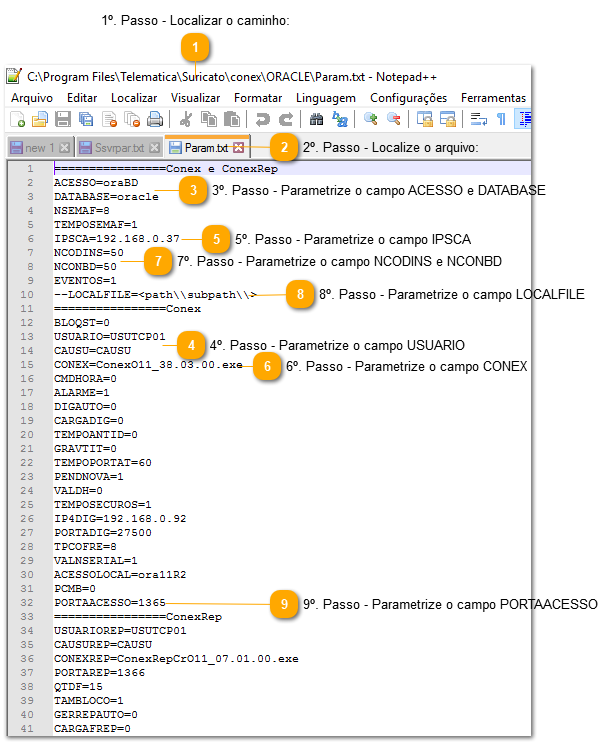Click the Undo arrow icon

262,120
